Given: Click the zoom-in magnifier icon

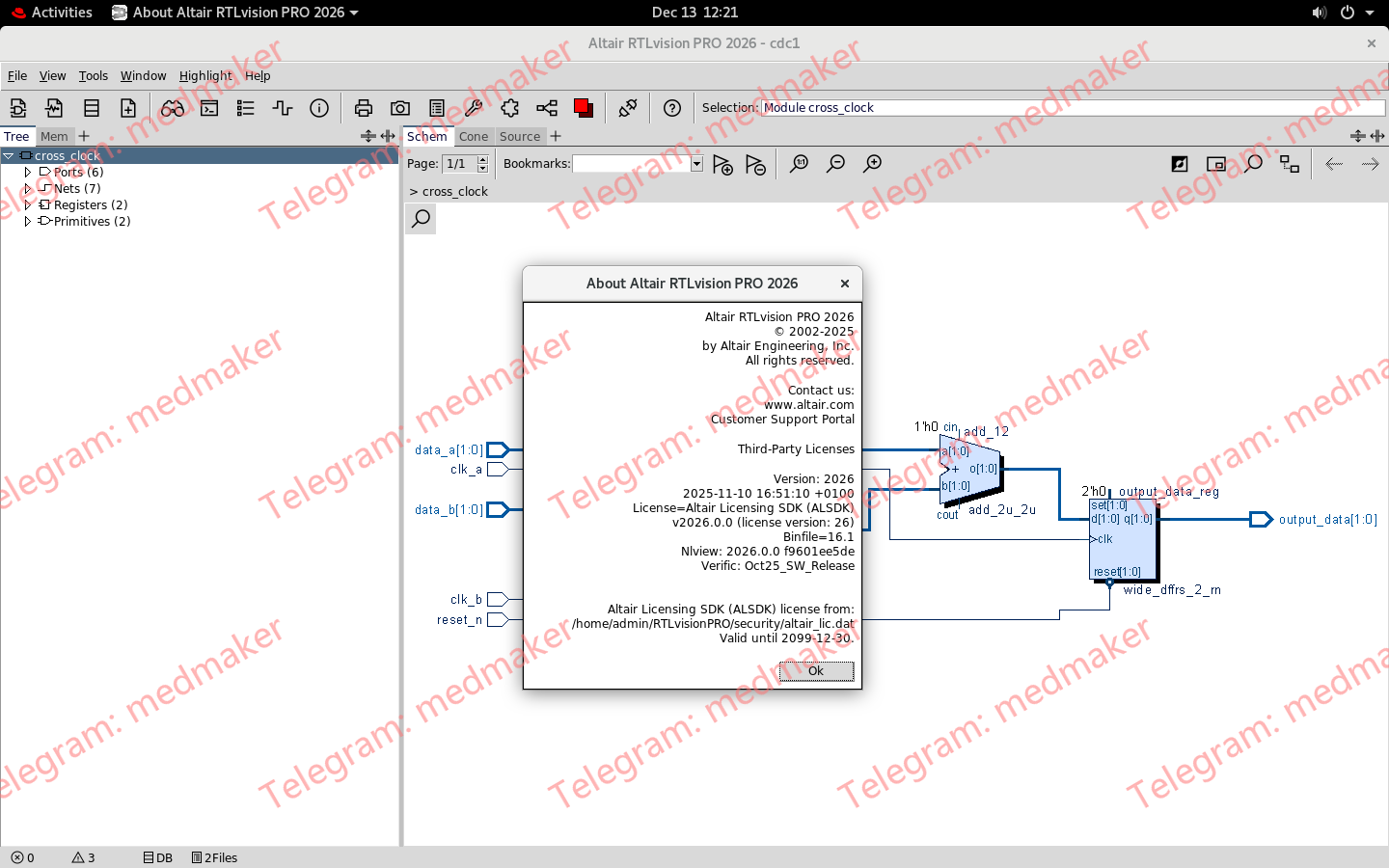Looking at the screenshot, I should pos(872,163).
